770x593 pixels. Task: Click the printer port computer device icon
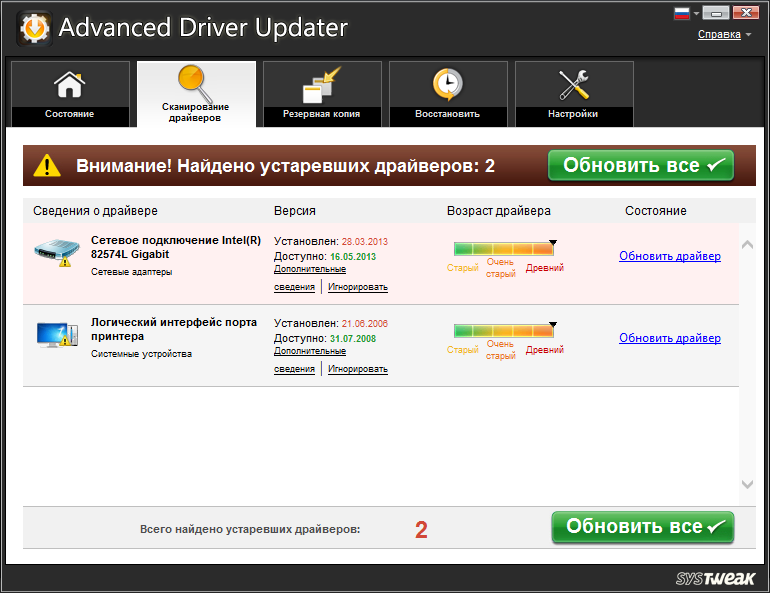point(57,334)
